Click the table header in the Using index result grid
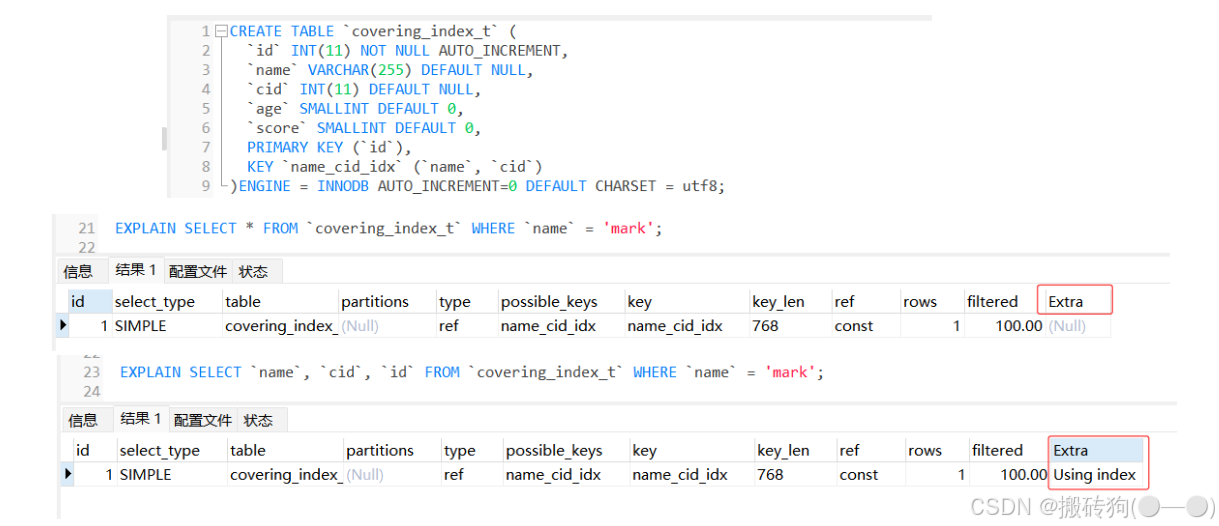1219x526 pixels. 284,450
